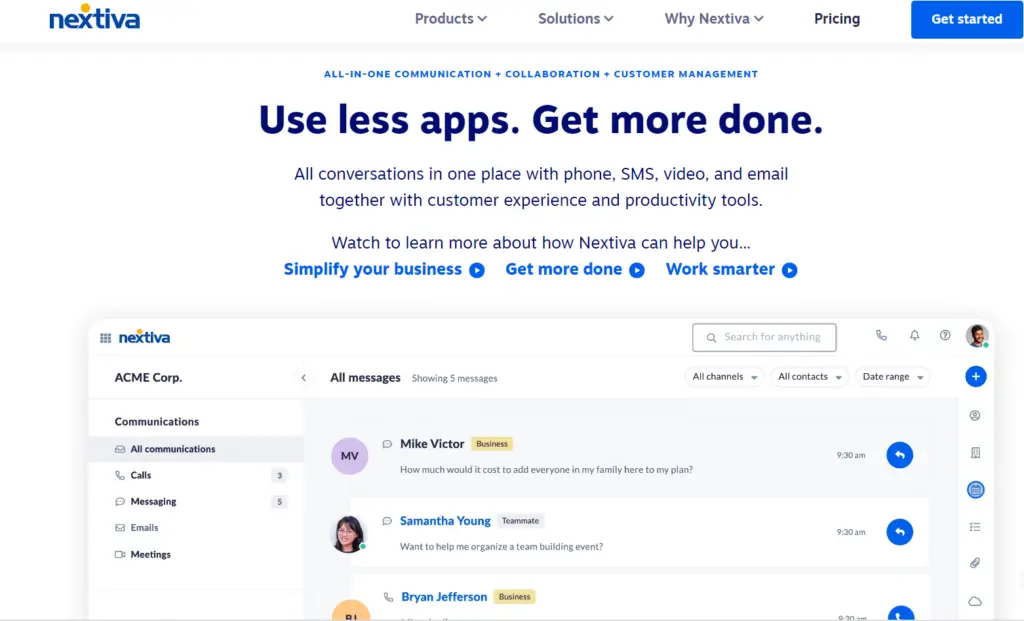
Task: Go to the Pricing page
Action: pos(837,19)
